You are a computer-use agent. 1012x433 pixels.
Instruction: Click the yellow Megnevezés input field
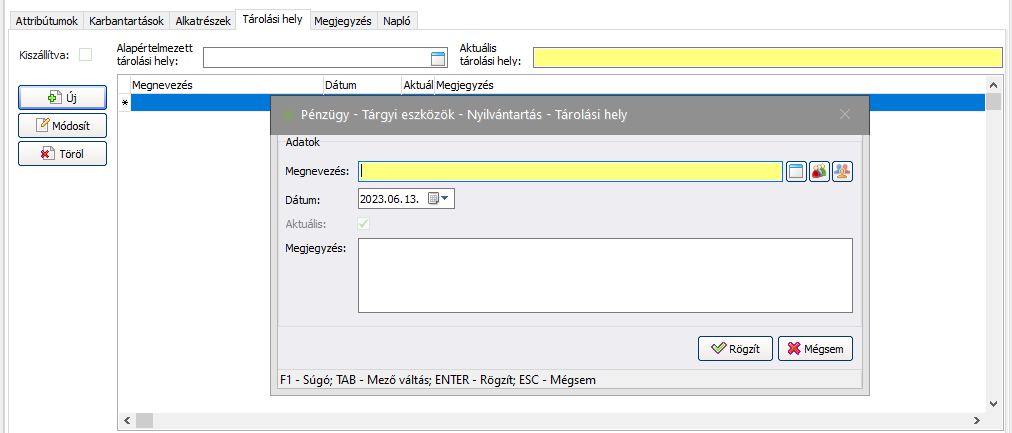click(x=570, y=172)
